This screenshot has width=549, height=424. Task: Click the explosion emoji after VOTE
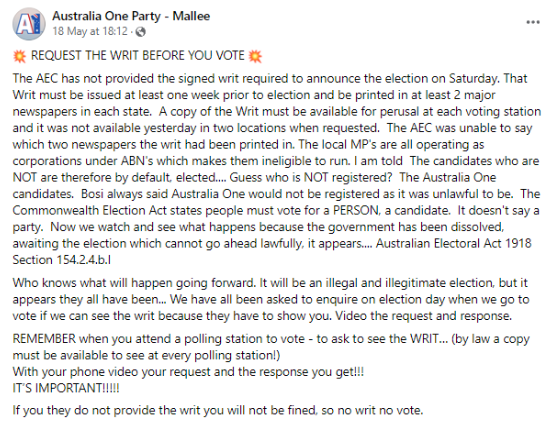(255, 56)
